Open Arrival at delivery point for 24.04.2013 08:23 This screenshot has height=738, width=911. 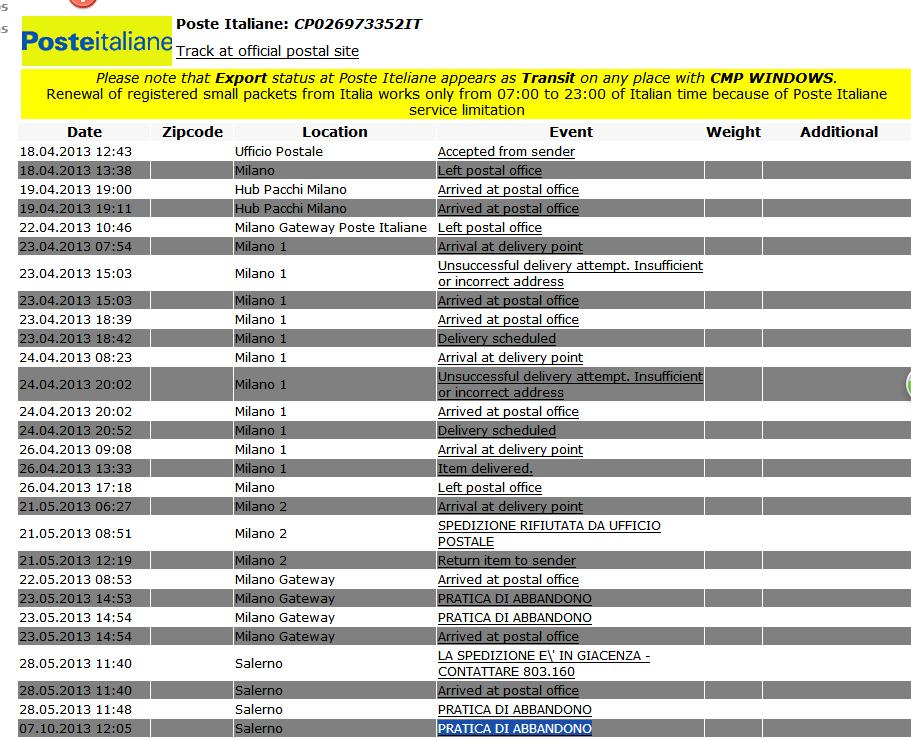pos(510,357)
